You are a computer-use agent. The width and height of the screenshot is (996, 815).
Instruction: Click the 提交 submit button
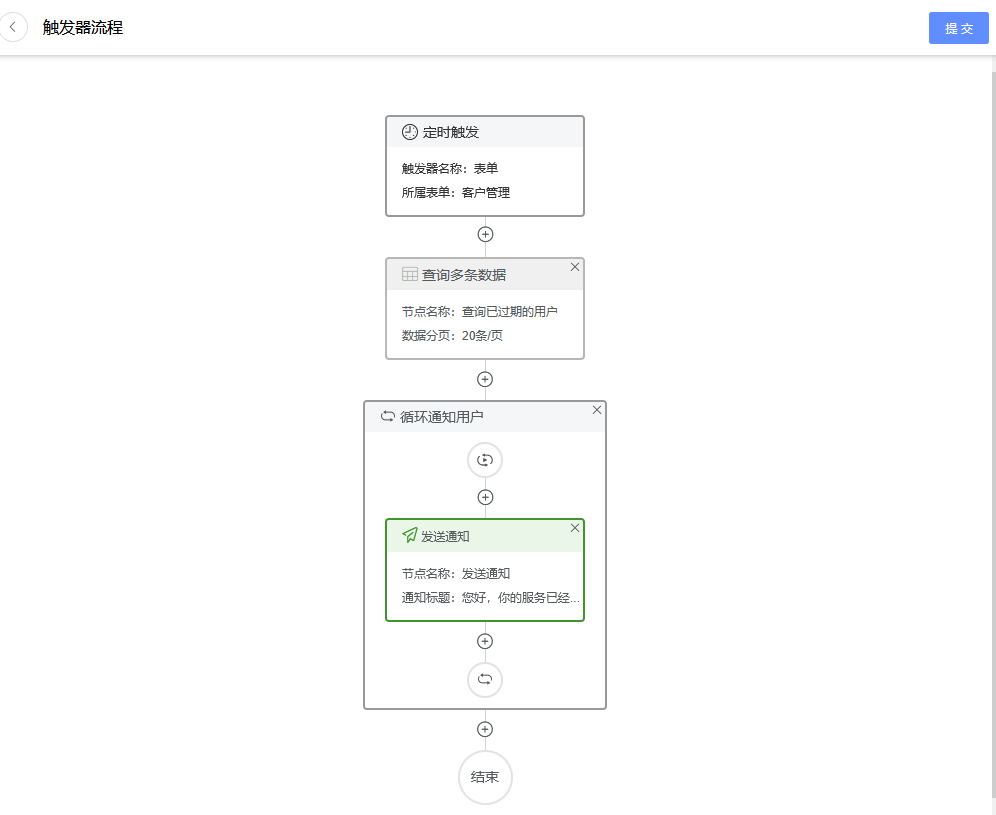click(x=958, y=28)
